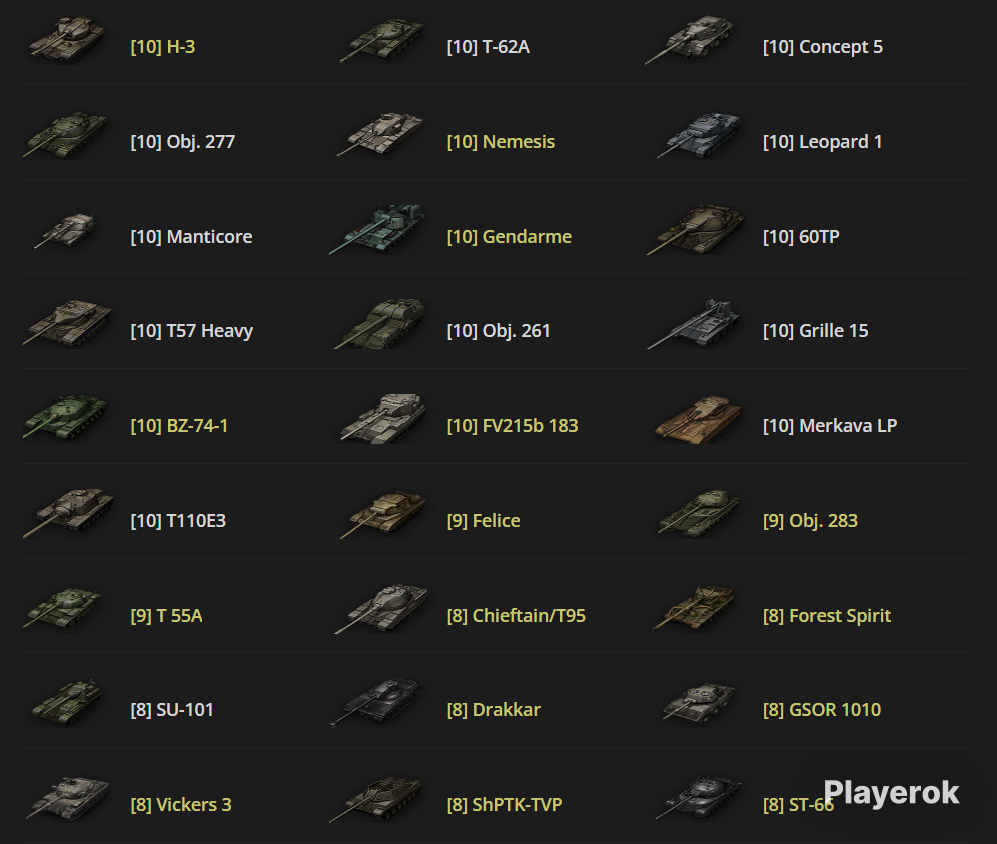The image size is (997, 844).
Task: Select the Forest Spirit tank image
Action: (x=694, y=608)
